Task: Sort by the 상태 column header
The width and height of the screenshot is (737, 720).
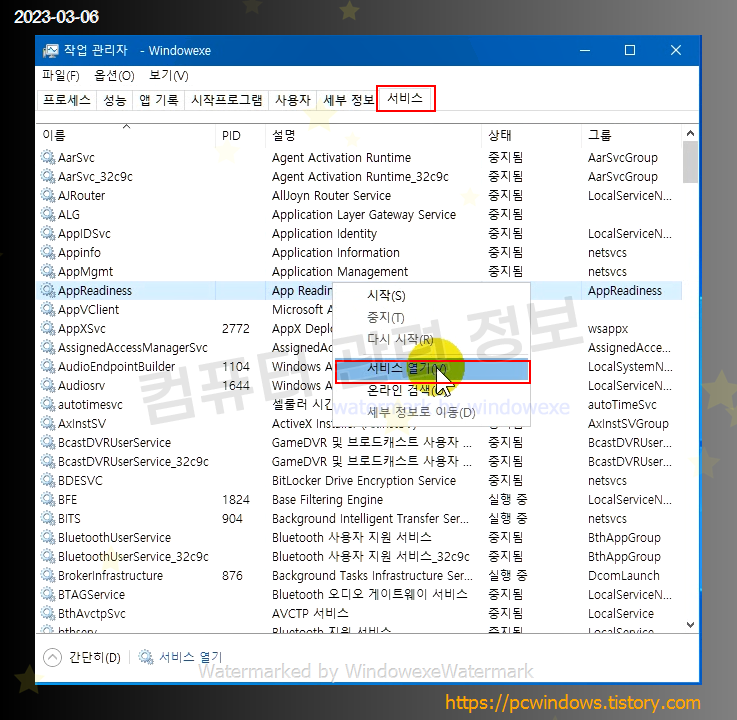Action: pyautogui.click(x=532, y=135)
